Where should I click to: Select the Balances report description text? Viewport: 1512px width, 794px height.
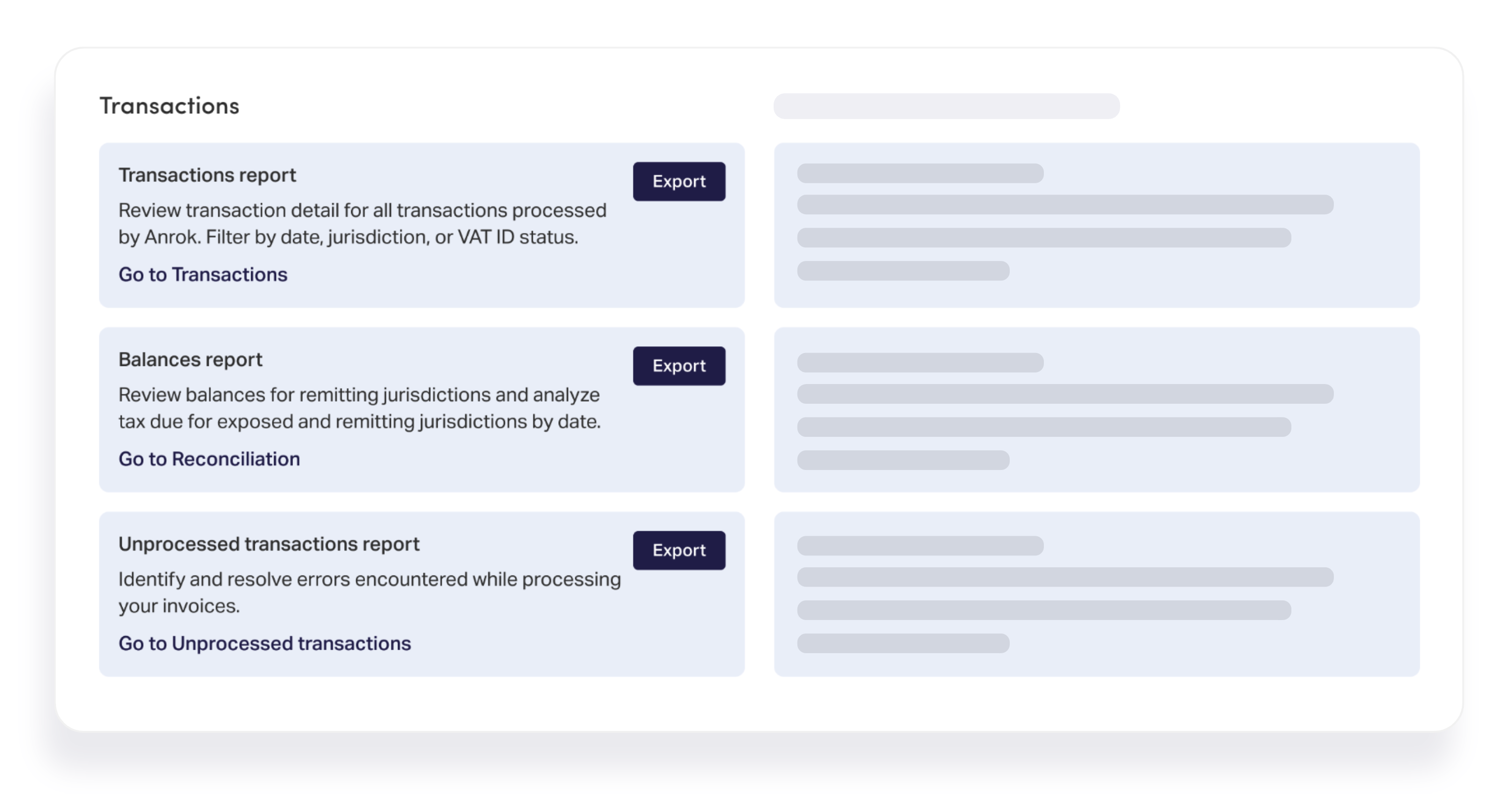pyautogui.click(x=359, y=408)
